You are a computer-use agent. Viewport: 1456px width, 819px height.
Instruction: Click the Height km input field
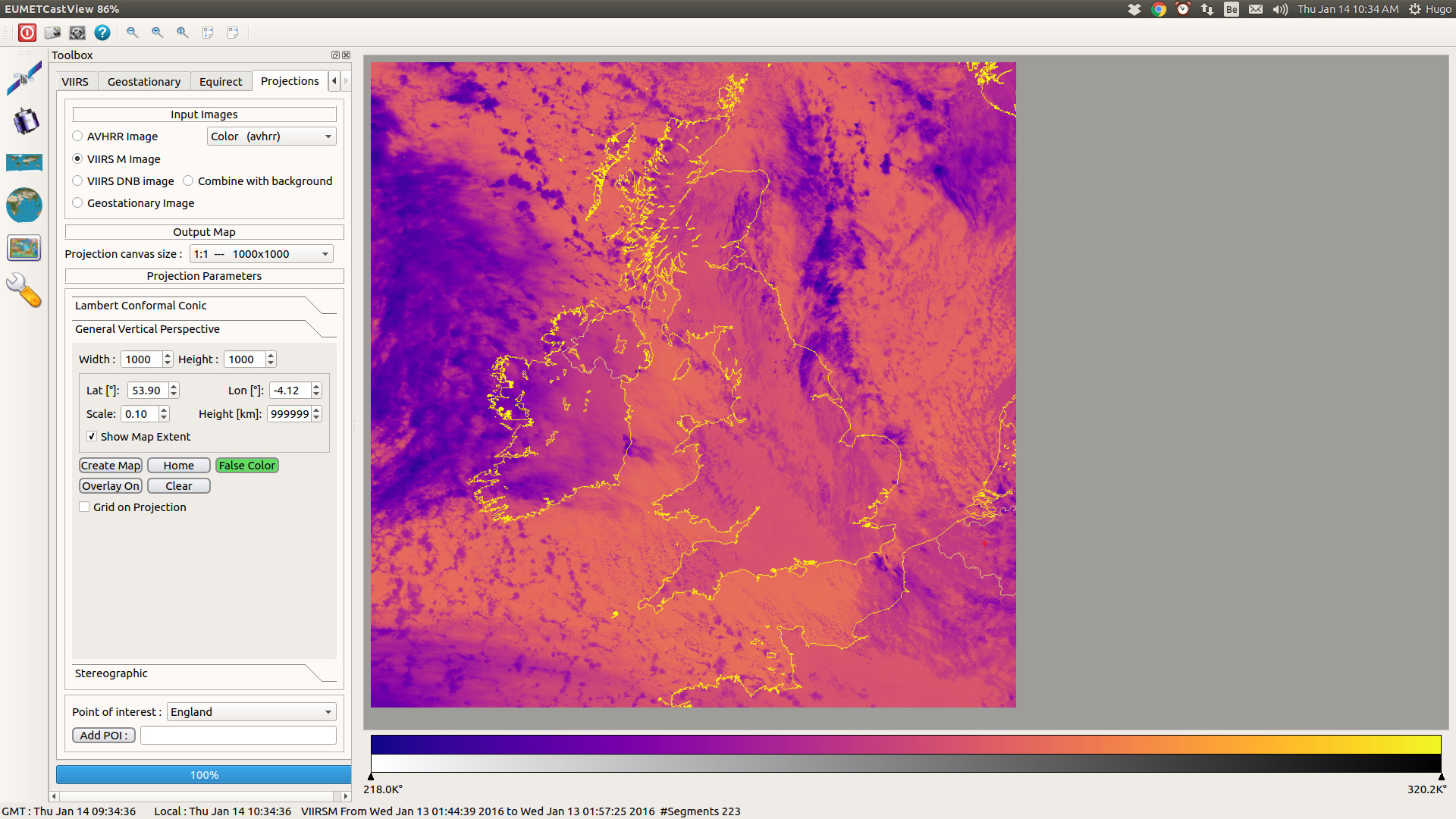click(x=289, y=414)
